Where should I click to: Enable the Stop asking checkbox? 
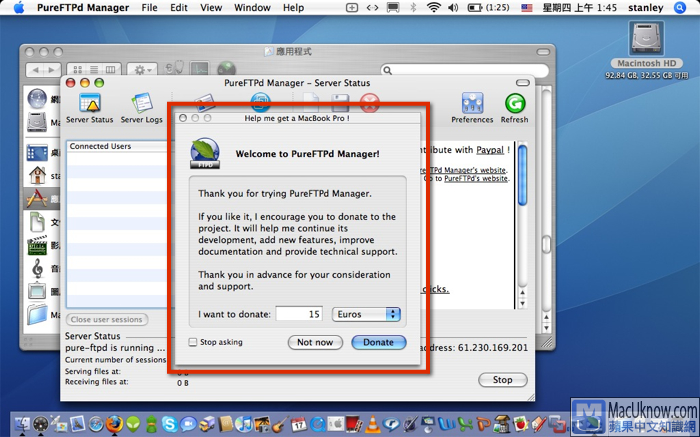point(193,342)
